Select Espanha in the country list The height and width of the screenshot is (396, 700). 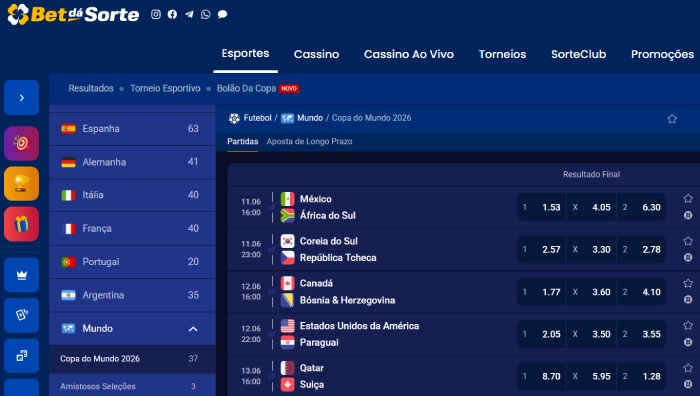pyautogui.click(x=132, y=129)
